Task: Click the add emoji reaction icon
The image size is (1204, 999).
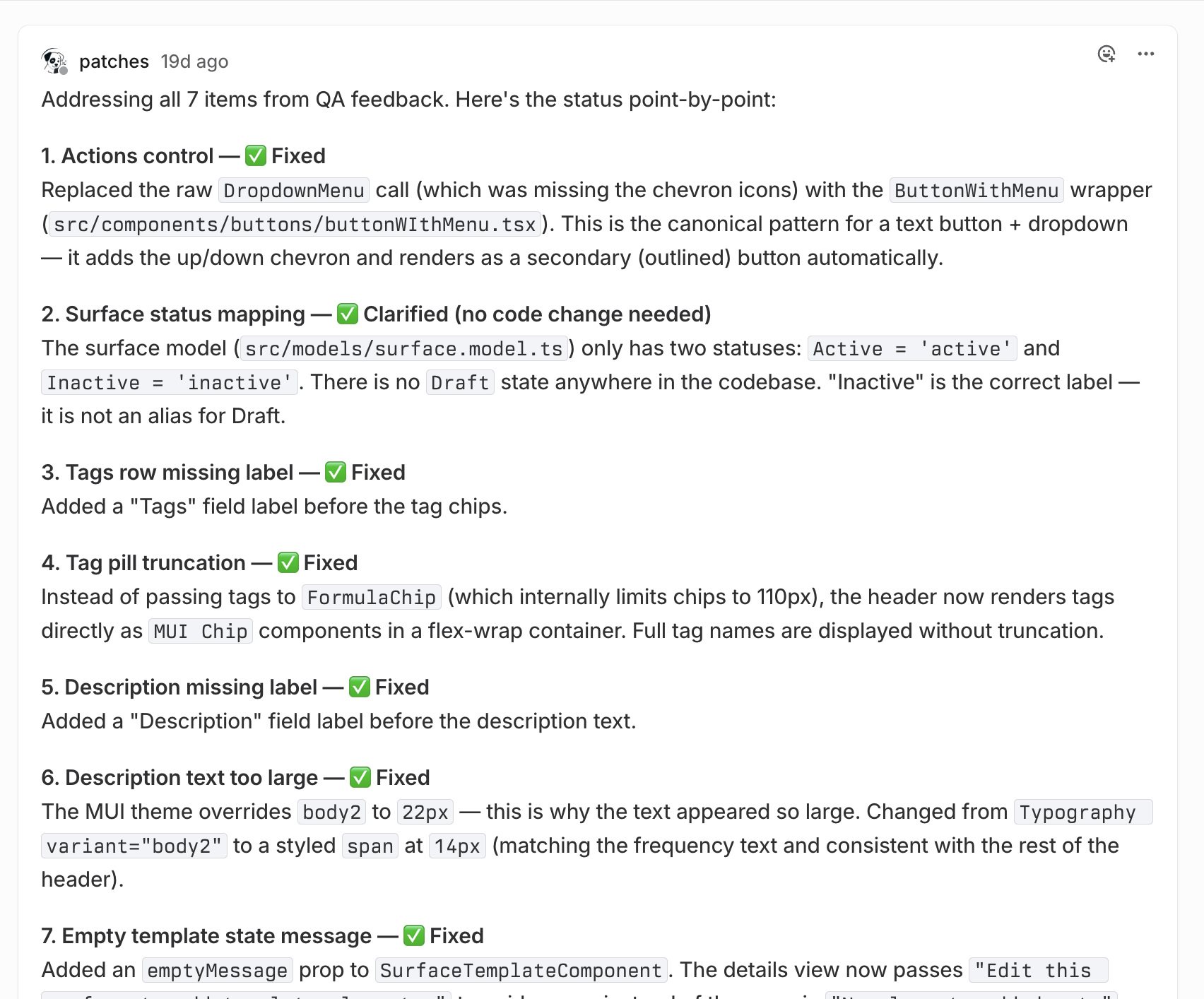Action: click(x=1106, y=54)
